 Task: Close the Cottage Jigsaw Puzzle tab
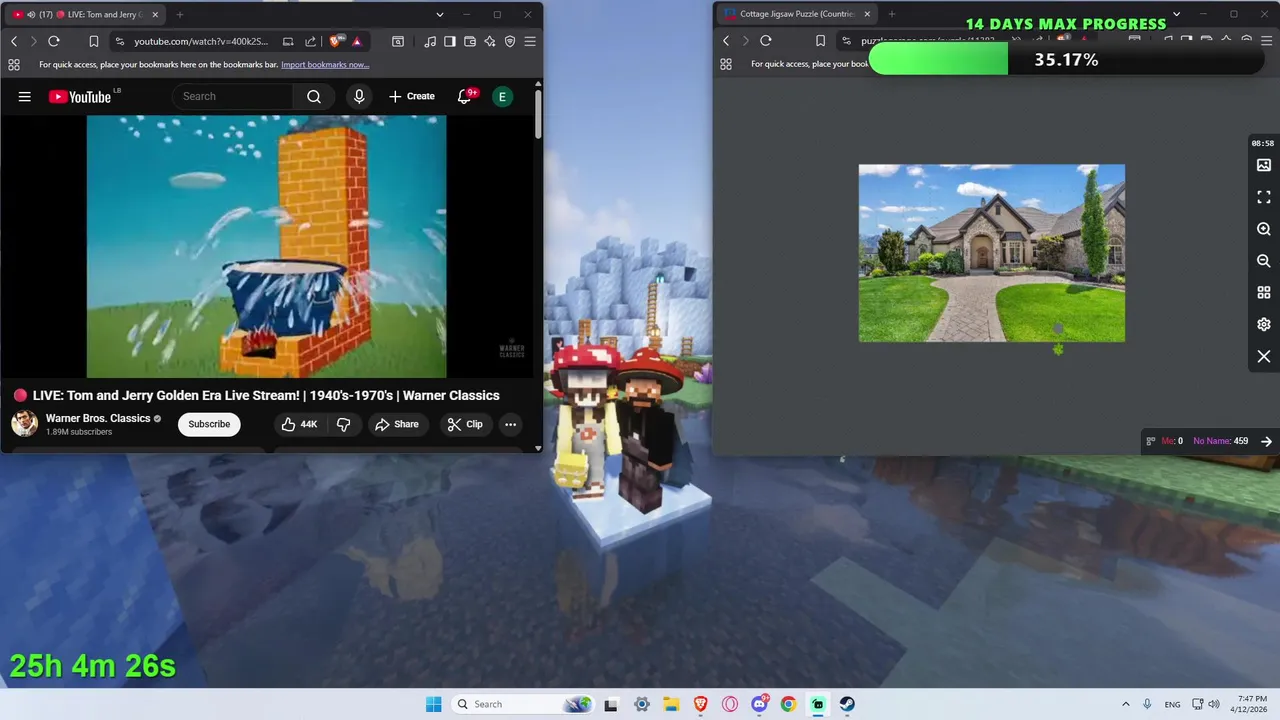tap(867, 14)
